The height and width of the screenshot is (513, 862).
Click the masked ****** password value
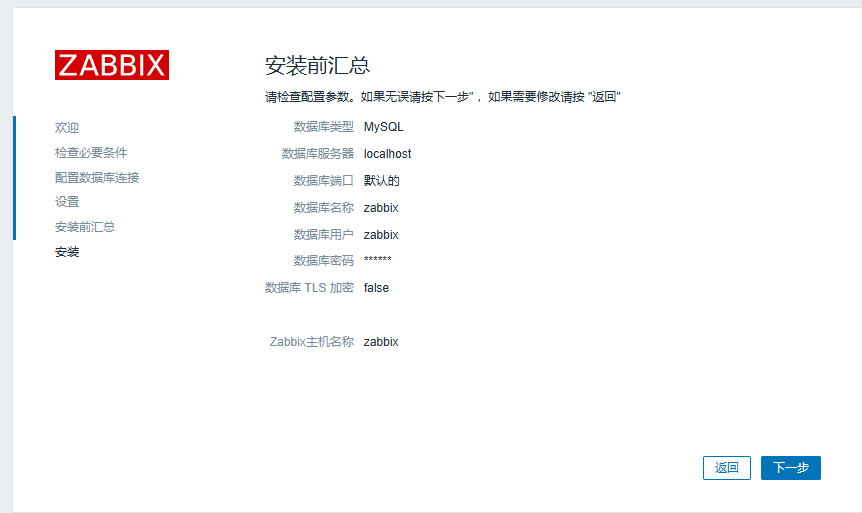(x=378, y=260)
